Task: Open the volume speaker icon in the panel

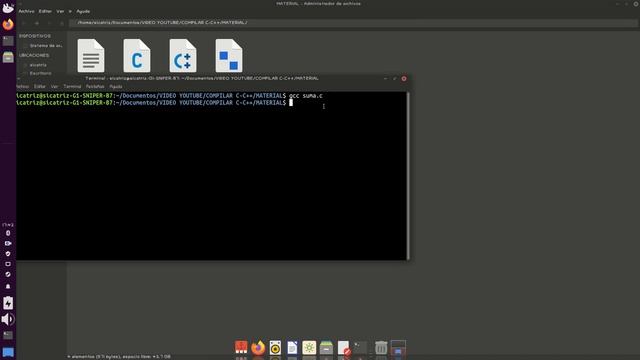Action: 8,319
